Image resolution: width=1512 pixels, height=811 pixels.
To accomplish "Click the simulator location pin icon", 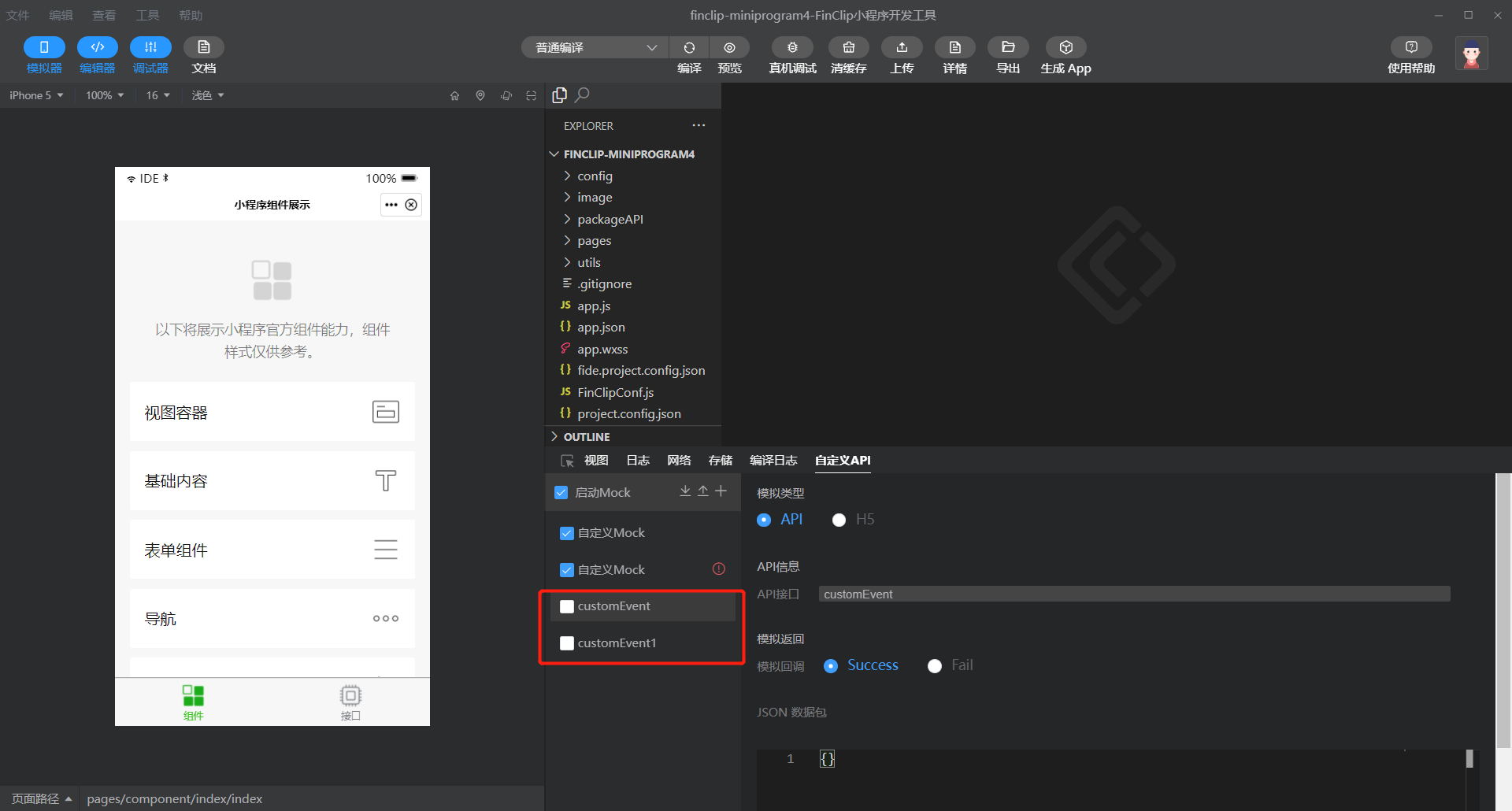I will coord(480,95).
